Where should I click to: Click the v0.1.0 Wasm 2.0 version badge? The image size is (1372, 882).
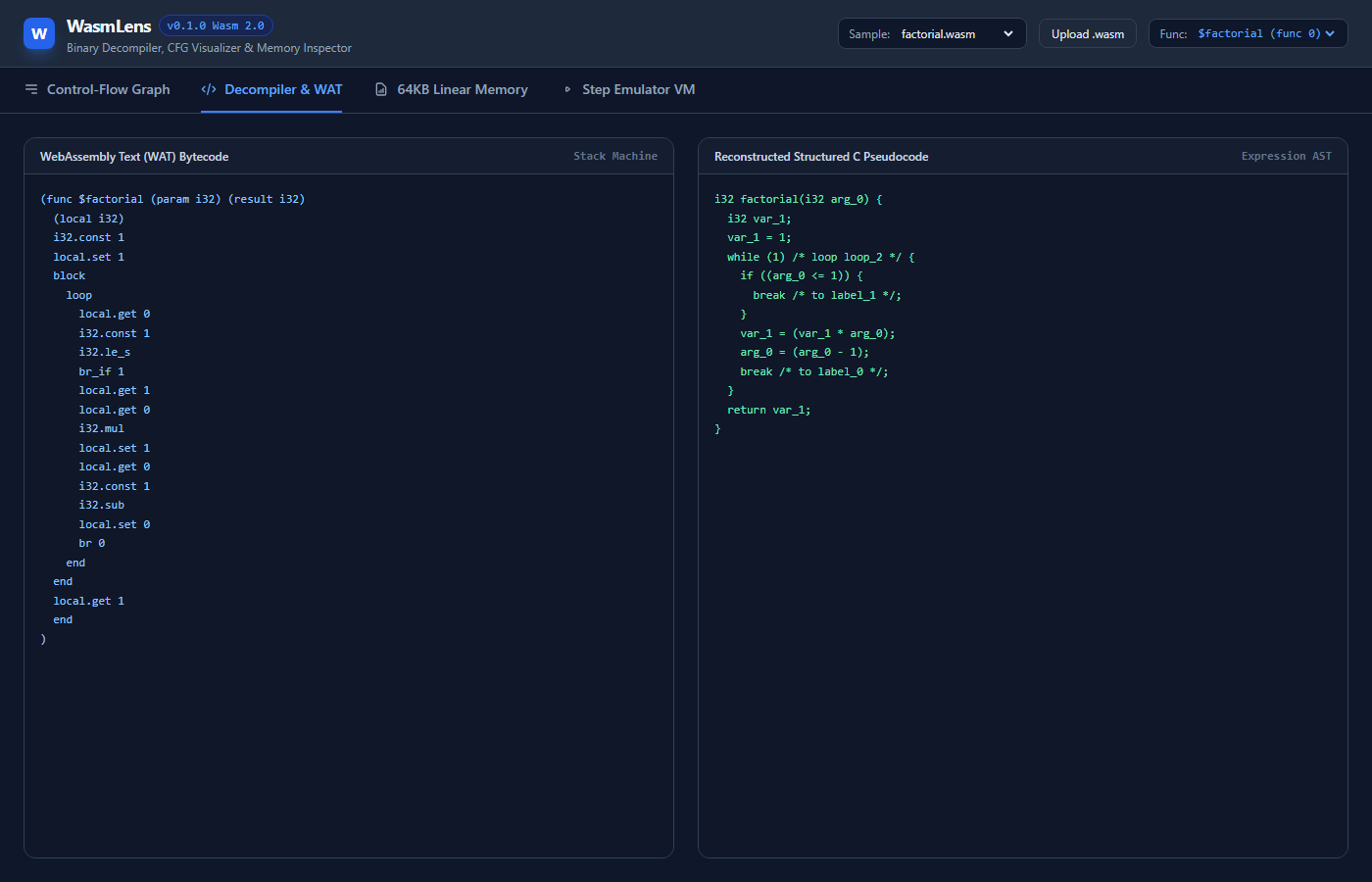click(216, 25)
